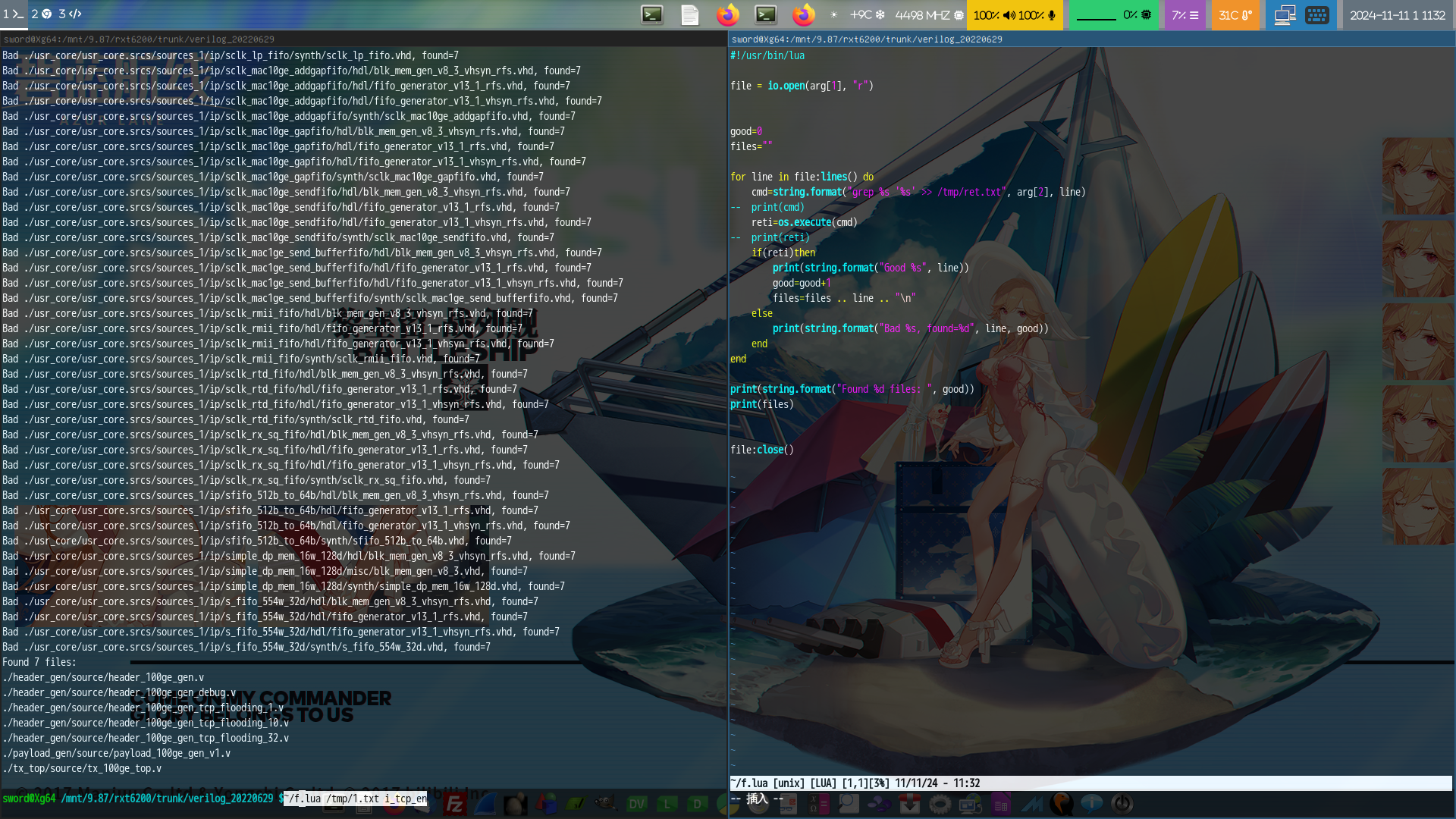This screenshot has height=819, width=1456.
Task: Click the Bad sclk_lp_fifo.vhd output line
Action: coord(231,55)
